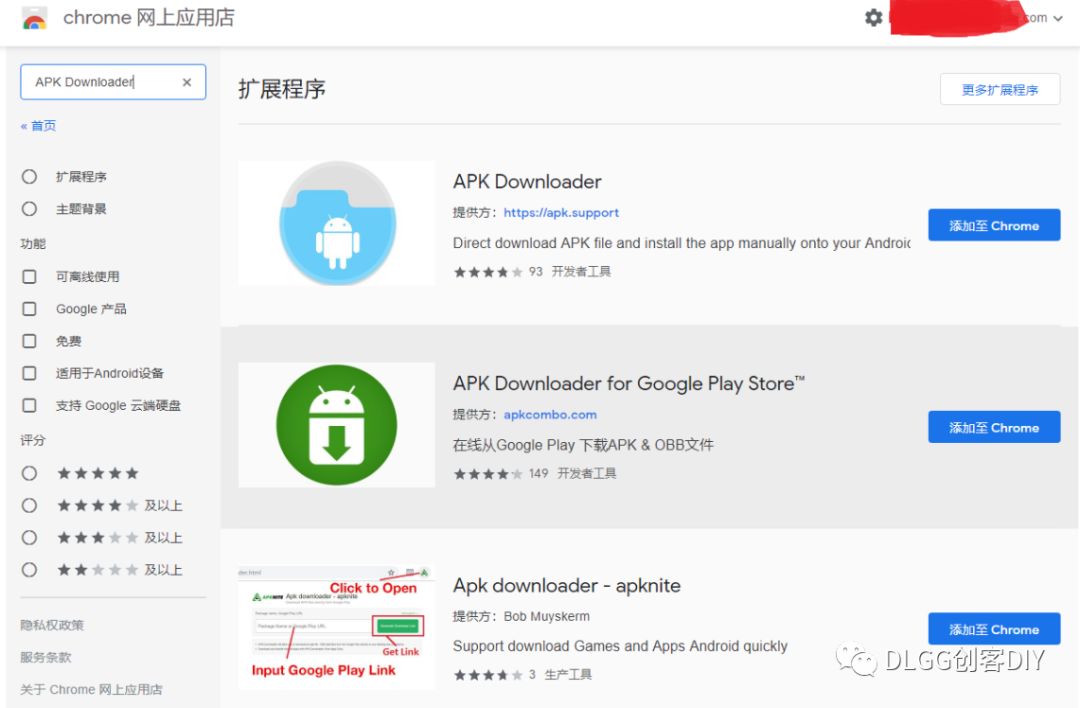The height and width of the screenshot is (708, 1080).
Task: Clear the search box with the X
Action: coord(187,82)
